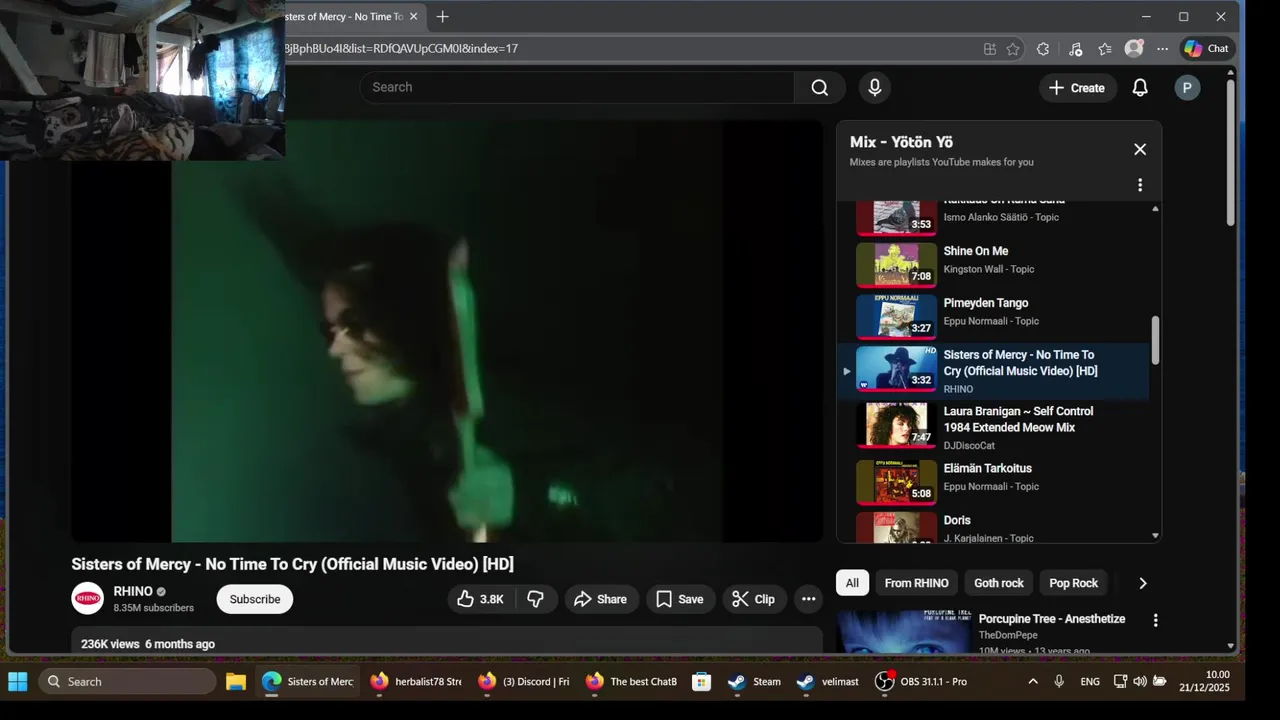The width and height of the screenshot is (1280, 720).
Task: Click the YouTube search input field
Action: [x=578, y=87]
